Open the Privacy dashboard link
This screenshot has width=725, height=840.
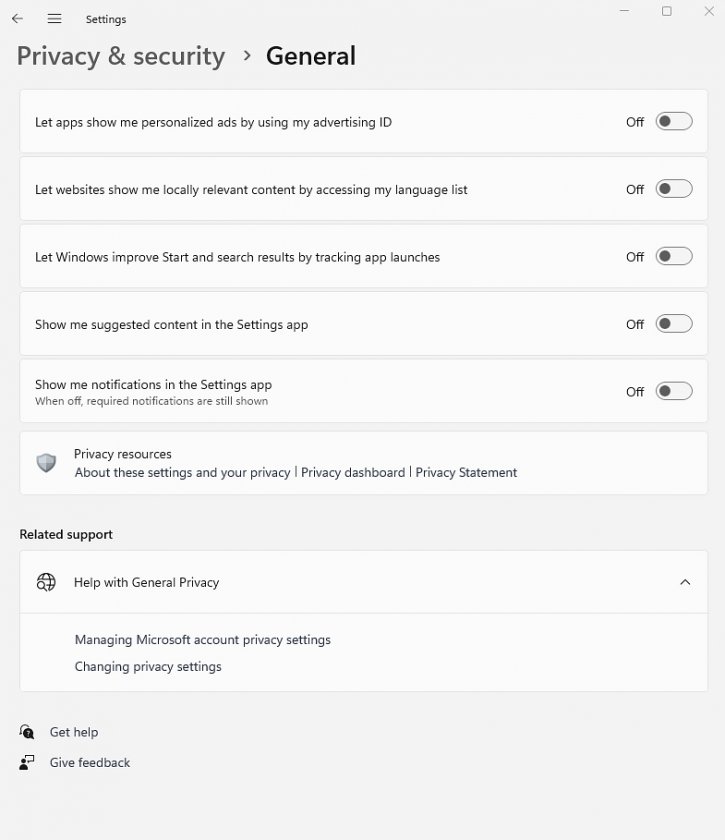(x=353, y=472)
